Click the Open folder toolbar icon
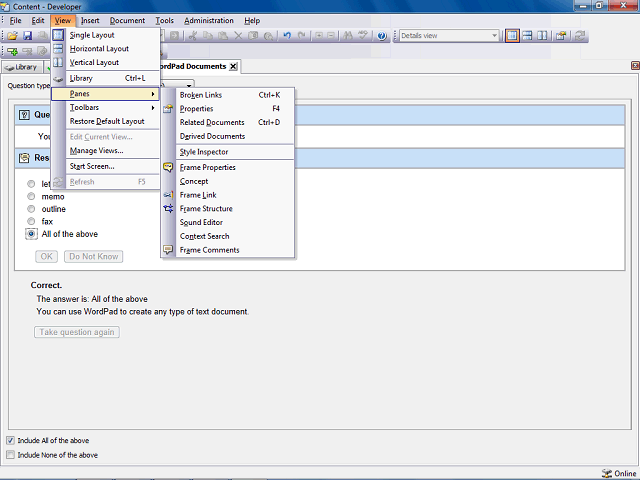This screenshot has height=480, width=640. click(x=12, y=36)
